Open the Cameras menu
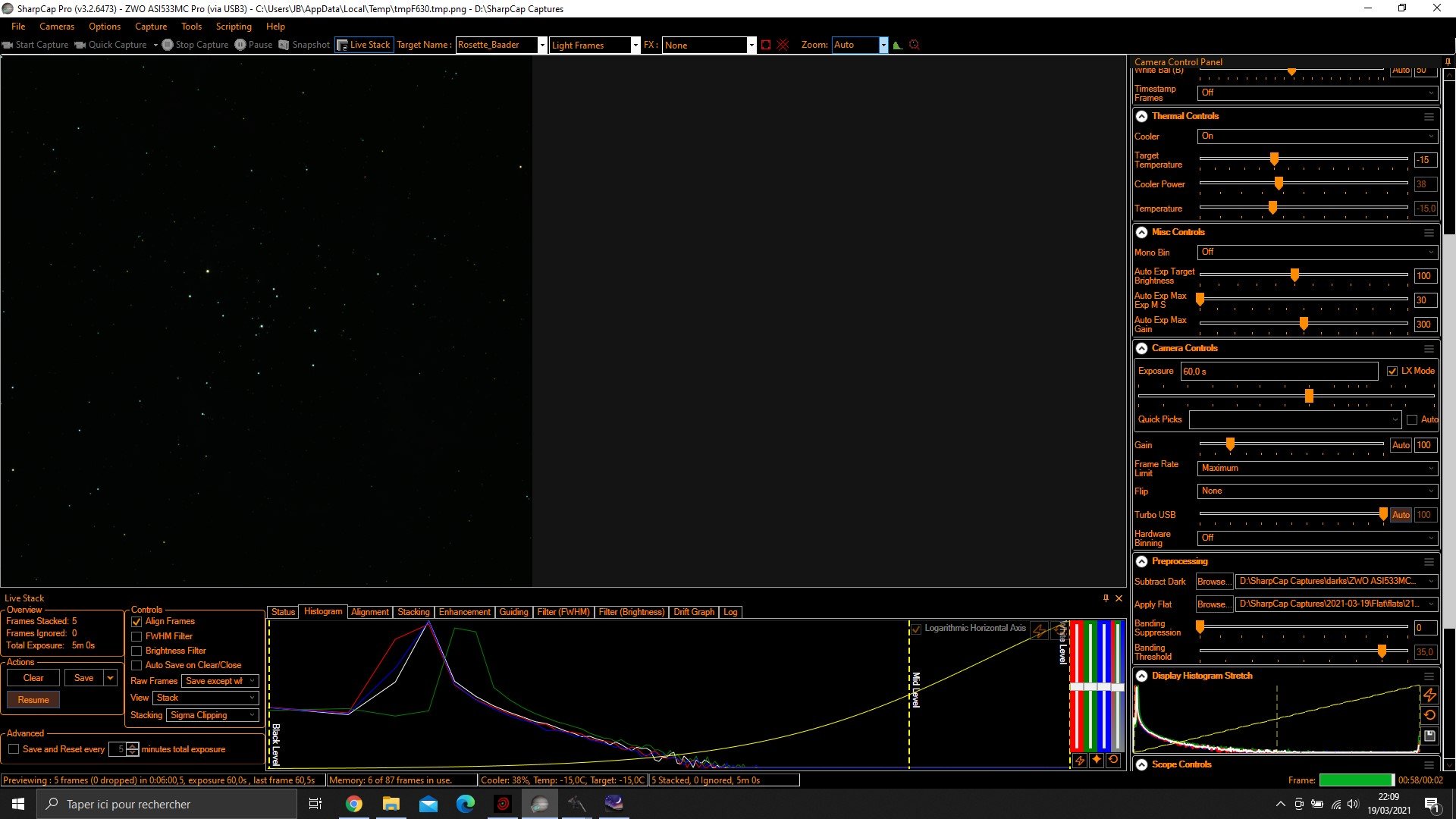 (57, 27)
